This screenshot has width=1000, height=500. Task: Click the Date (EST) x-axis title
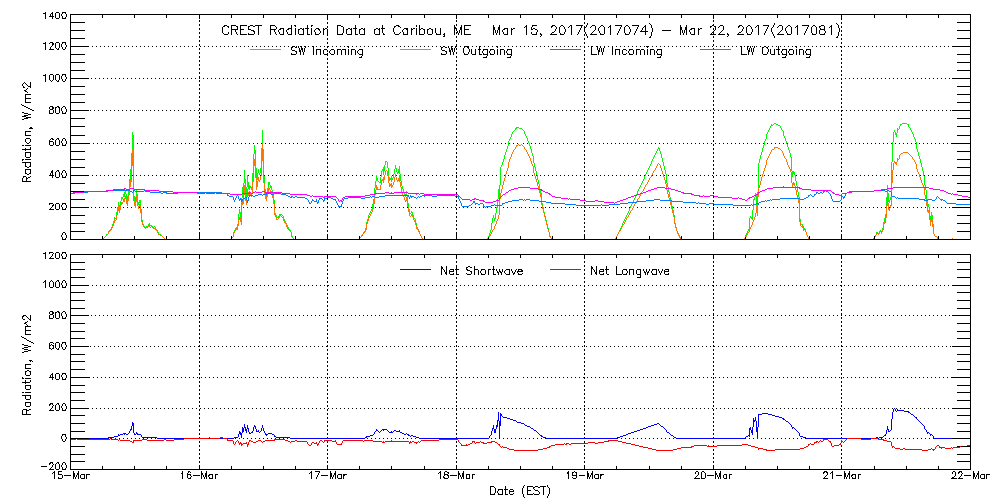pyautogui.click(x=521, y=491)
